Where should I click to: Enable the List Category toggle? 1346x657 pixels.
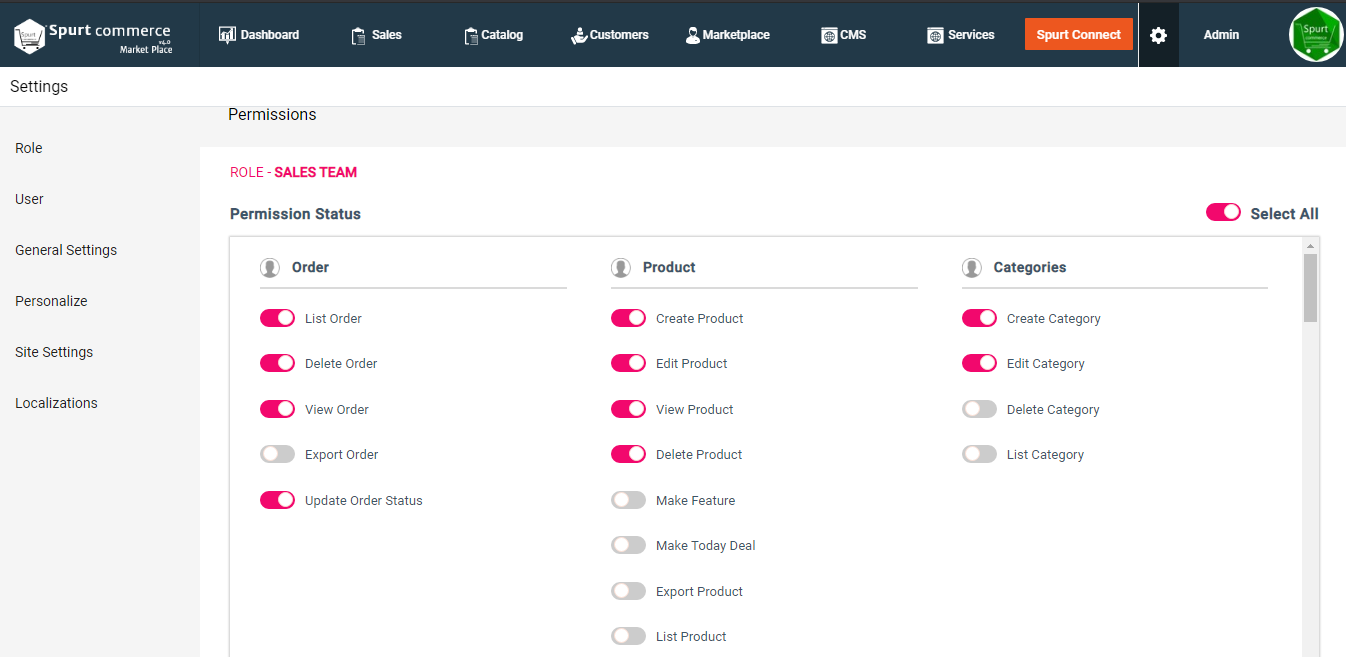(x=979, y=454)
